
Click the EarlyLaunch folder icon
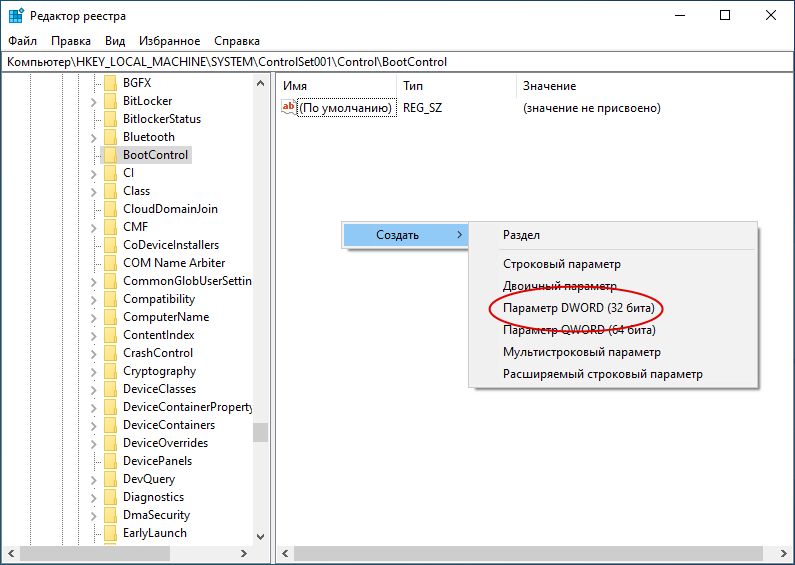110,533
